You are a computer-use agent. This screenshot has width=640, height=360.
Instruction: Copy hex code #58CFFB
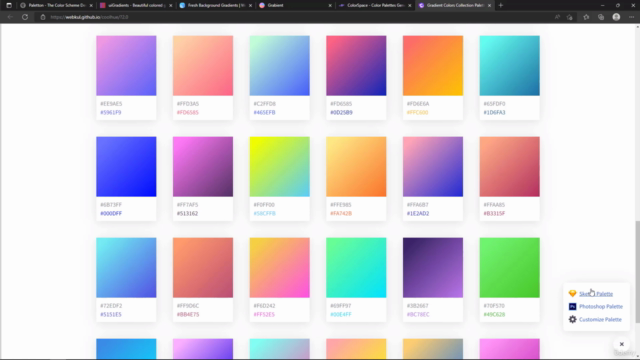264,213
